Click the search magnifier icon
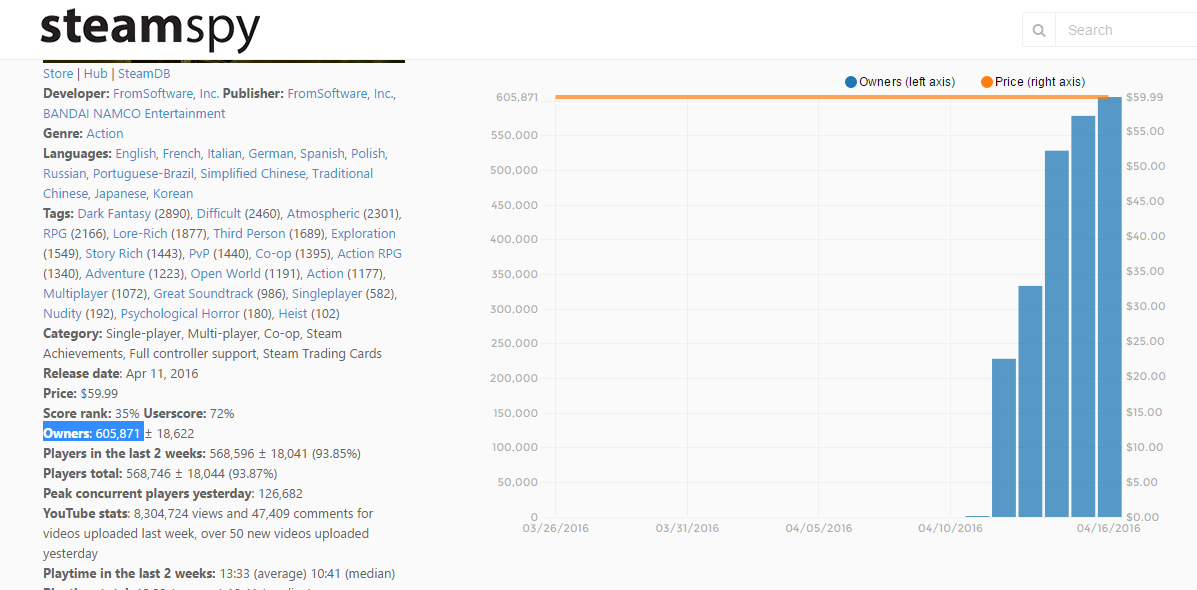 coord(1038,31)
